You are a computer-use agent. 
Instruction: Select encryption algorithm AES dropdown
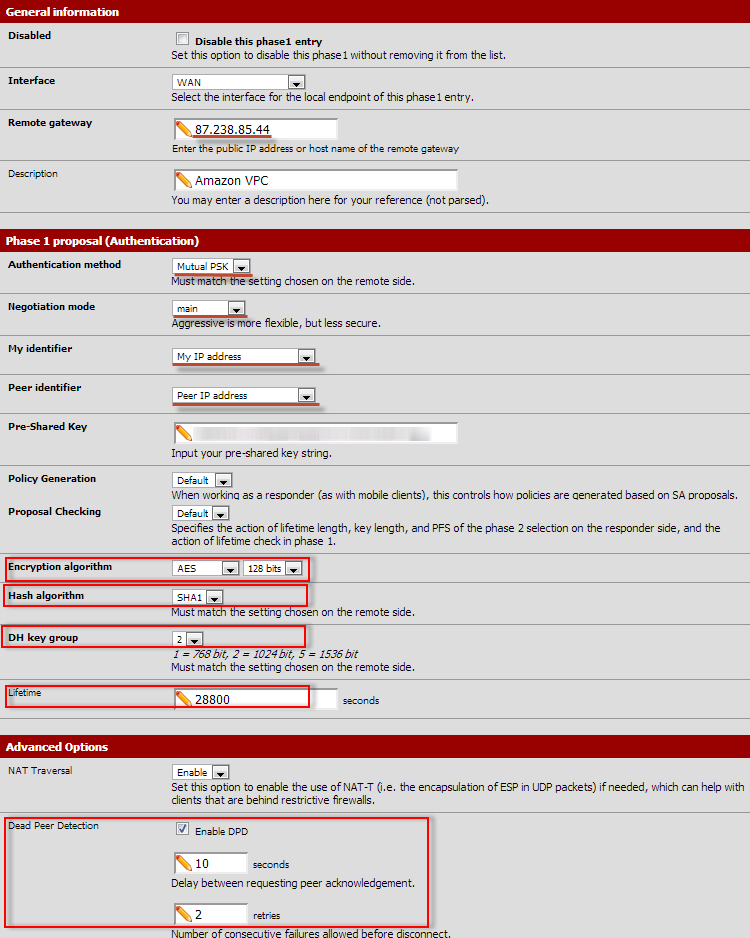(206, 568)
